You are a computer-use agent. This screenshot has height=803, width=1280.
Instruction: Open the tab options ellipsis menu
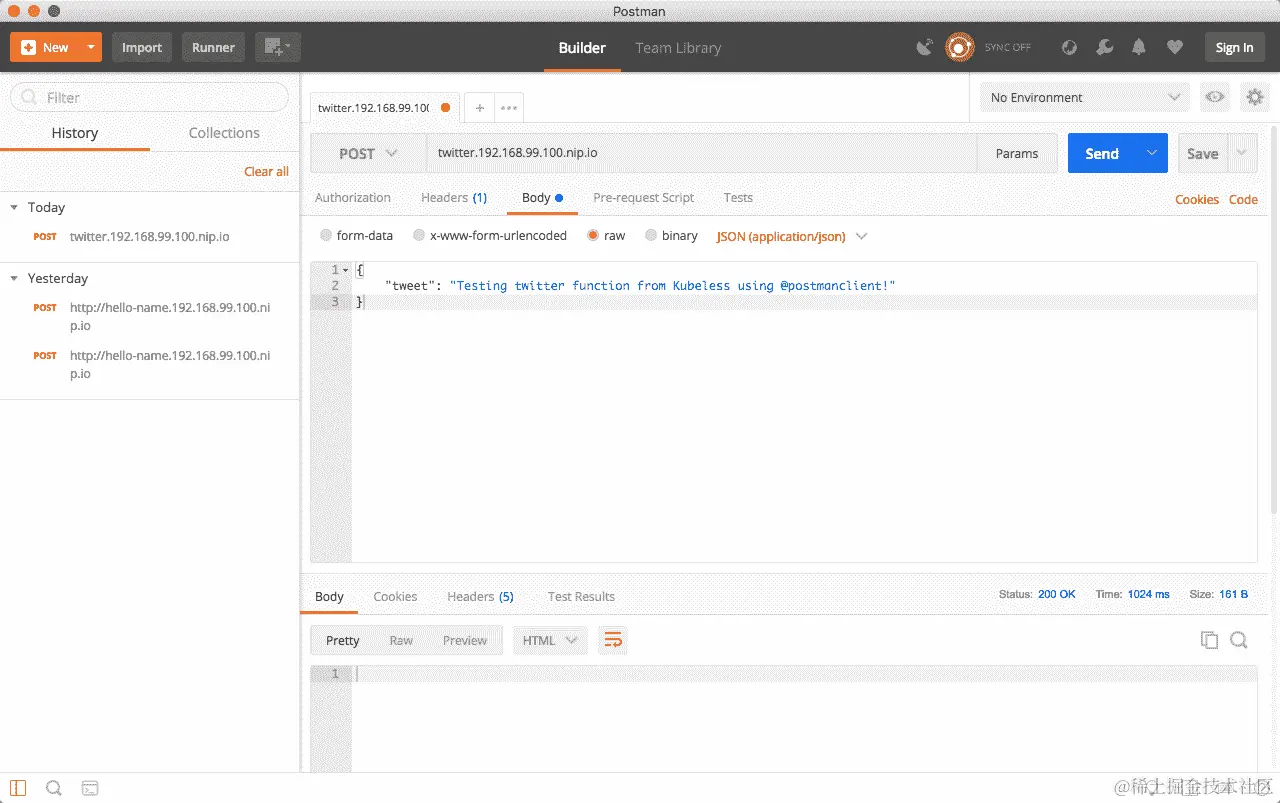click(x=509, y=108)
